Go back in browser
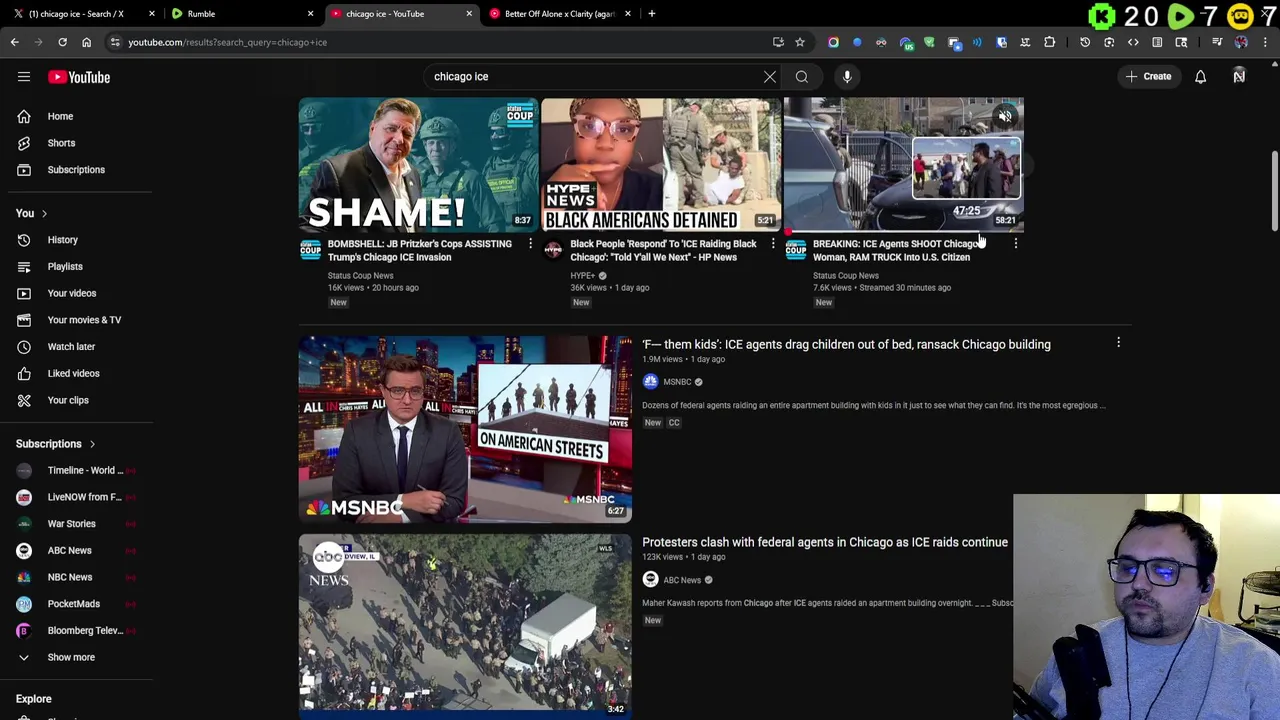The width and height of the screenshot is (1280, 720). (14, 42)
